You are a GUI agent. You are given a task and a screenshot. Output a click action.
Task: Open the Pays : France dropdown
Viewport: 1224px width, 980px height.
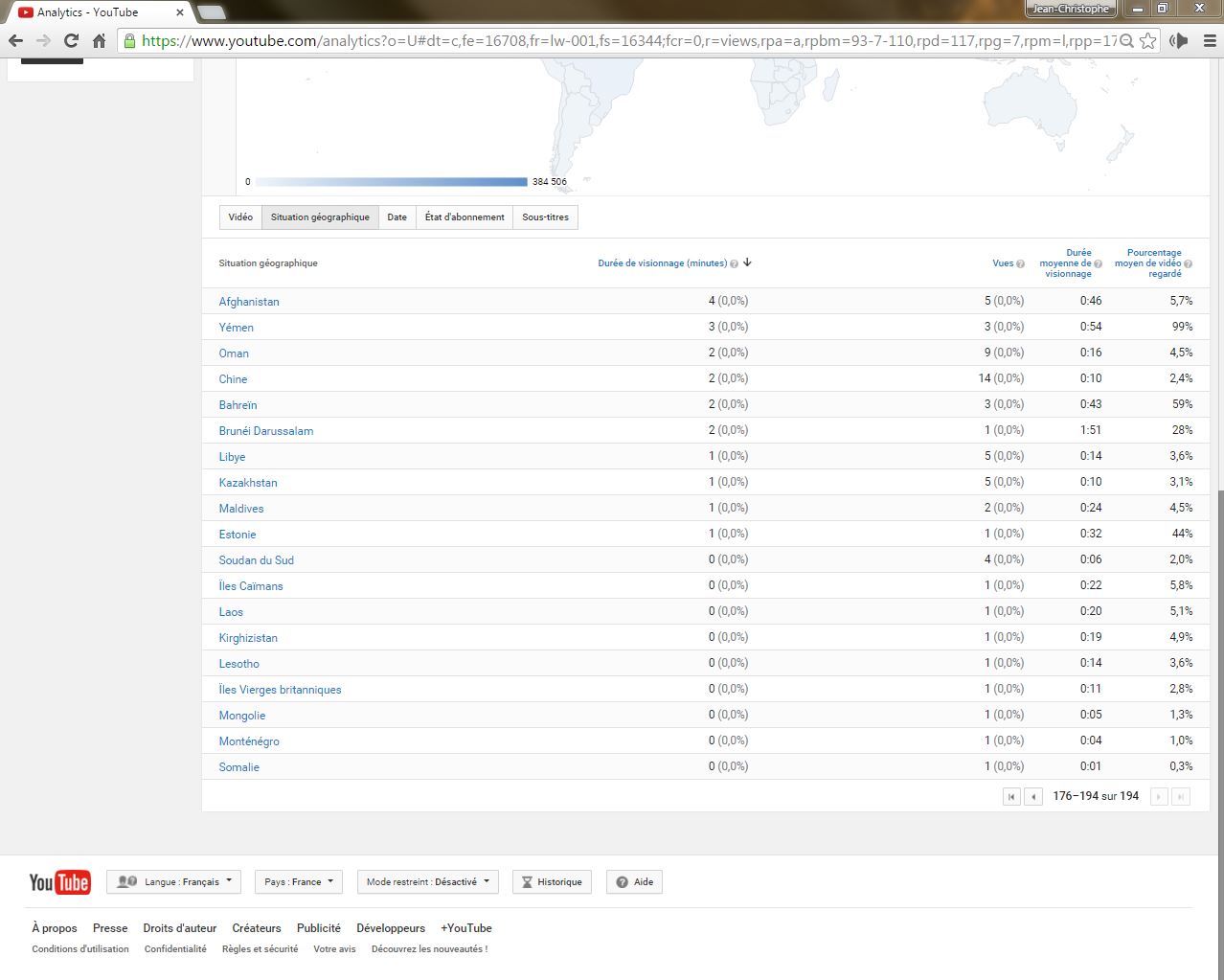click(x=299, y=882)
